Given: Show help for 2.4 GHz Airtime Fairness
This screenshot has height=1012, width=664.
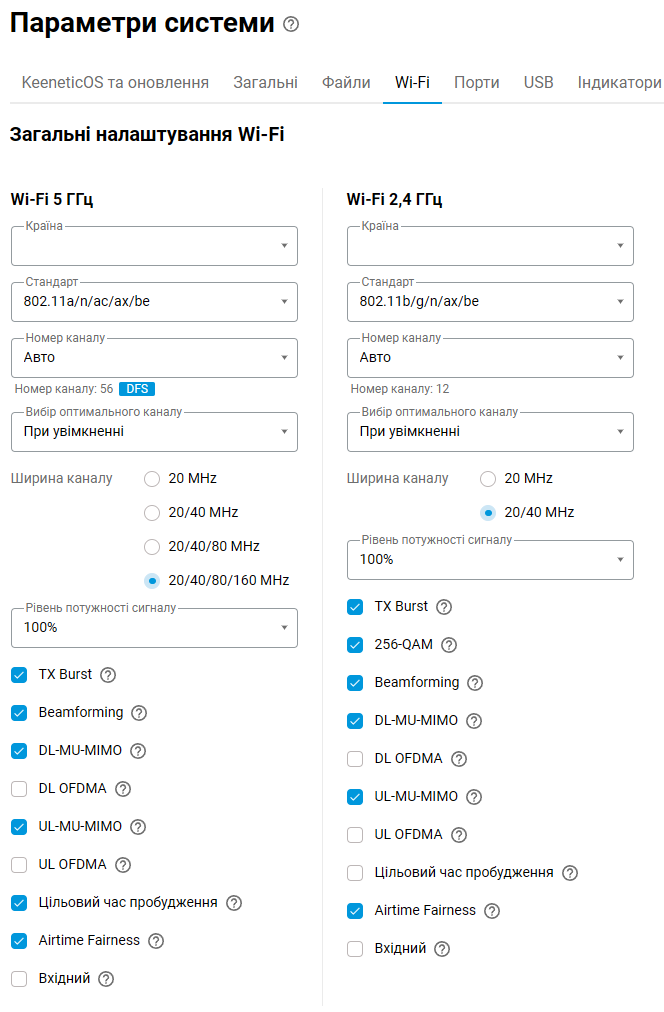Looking at the screenshot, I should [492, 911].
